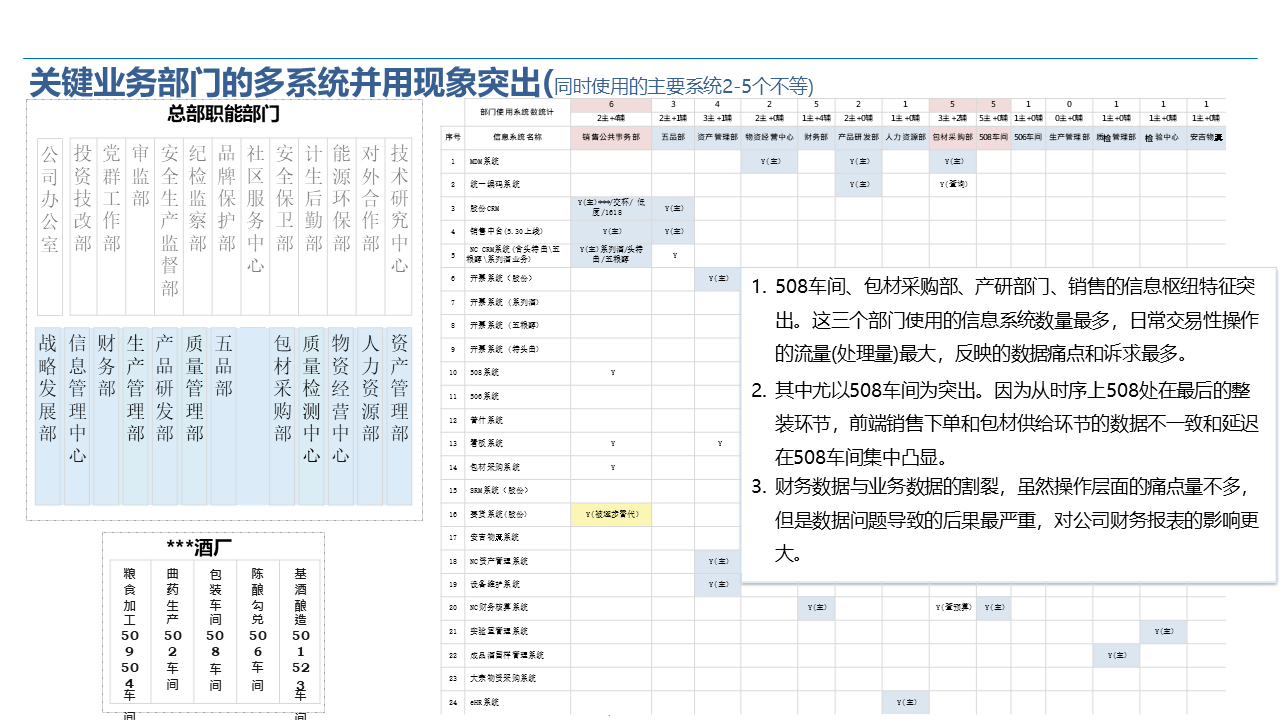Click the 508车间 table column header

point(994,137)
